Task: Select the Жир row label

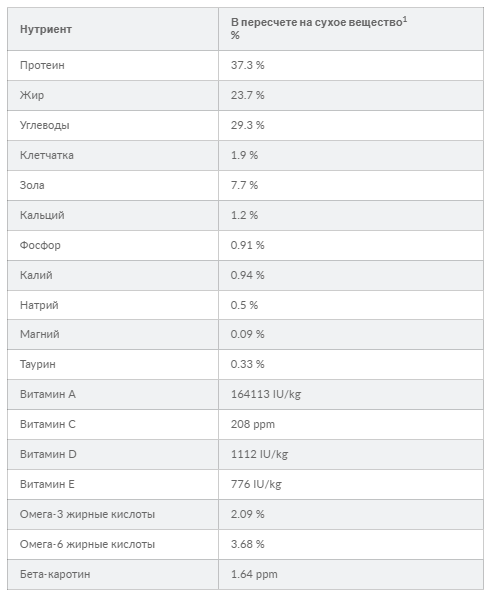Action: click(x=32, y=95)
